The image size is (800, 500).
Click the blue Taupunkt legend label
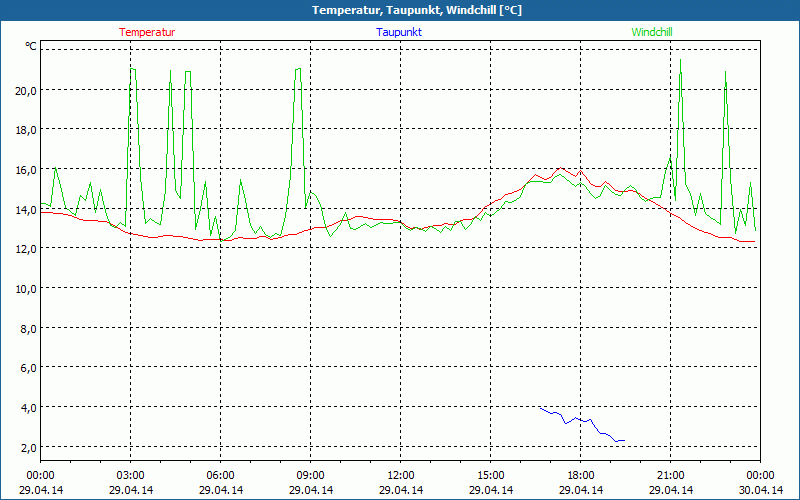[399, 32]
